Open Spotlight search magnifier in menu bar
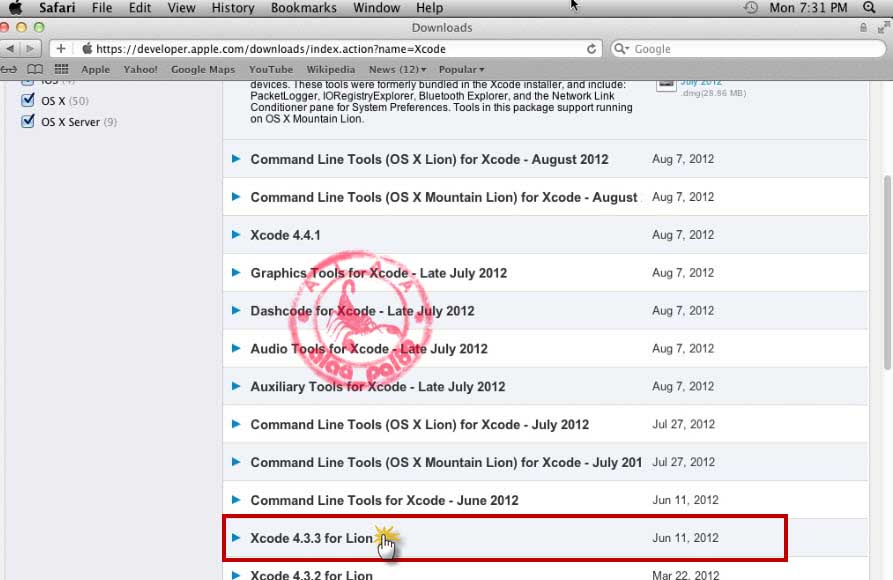 [869, 8]
